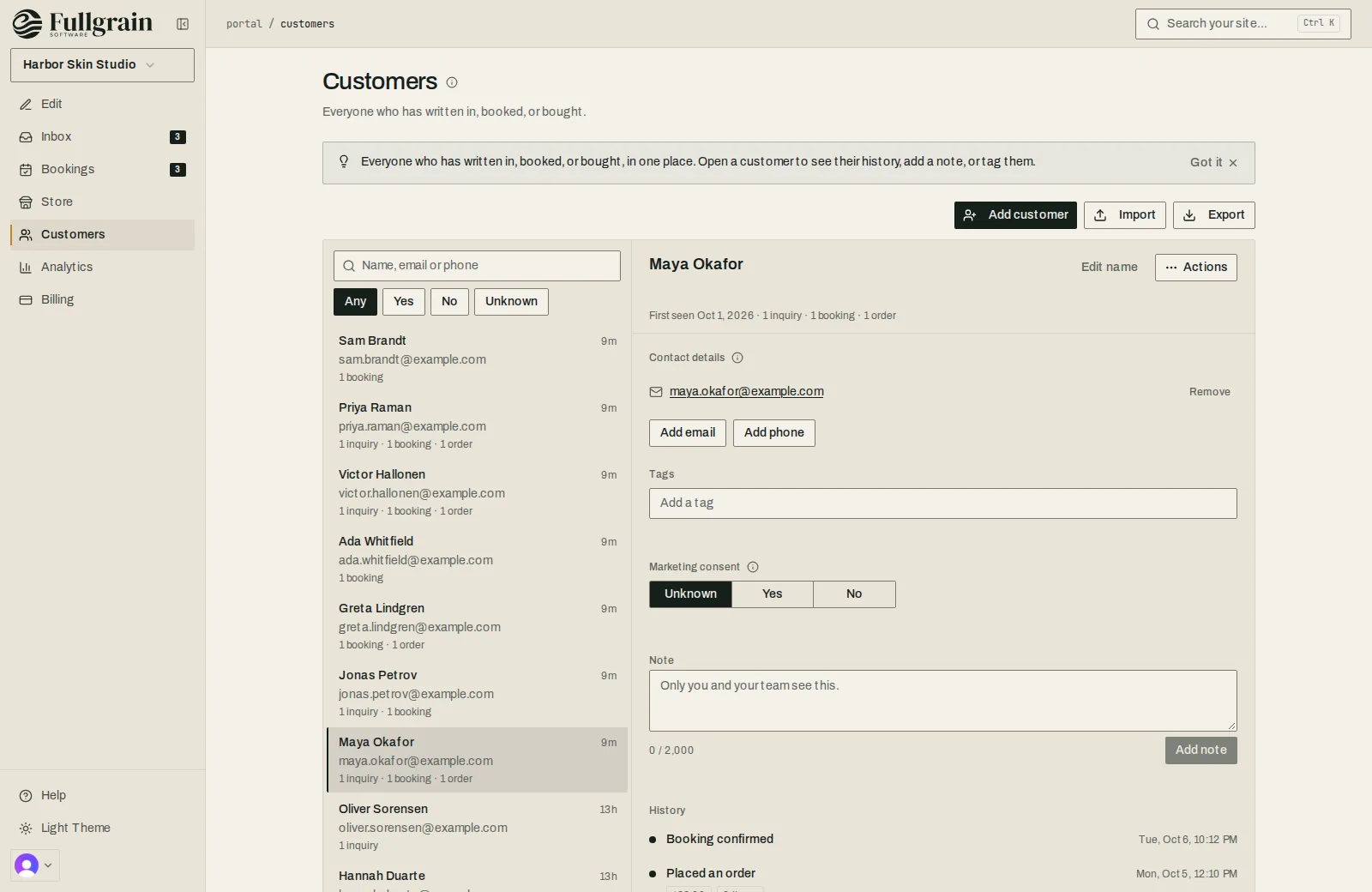Go to the Billing page

[x=102, y=299]
